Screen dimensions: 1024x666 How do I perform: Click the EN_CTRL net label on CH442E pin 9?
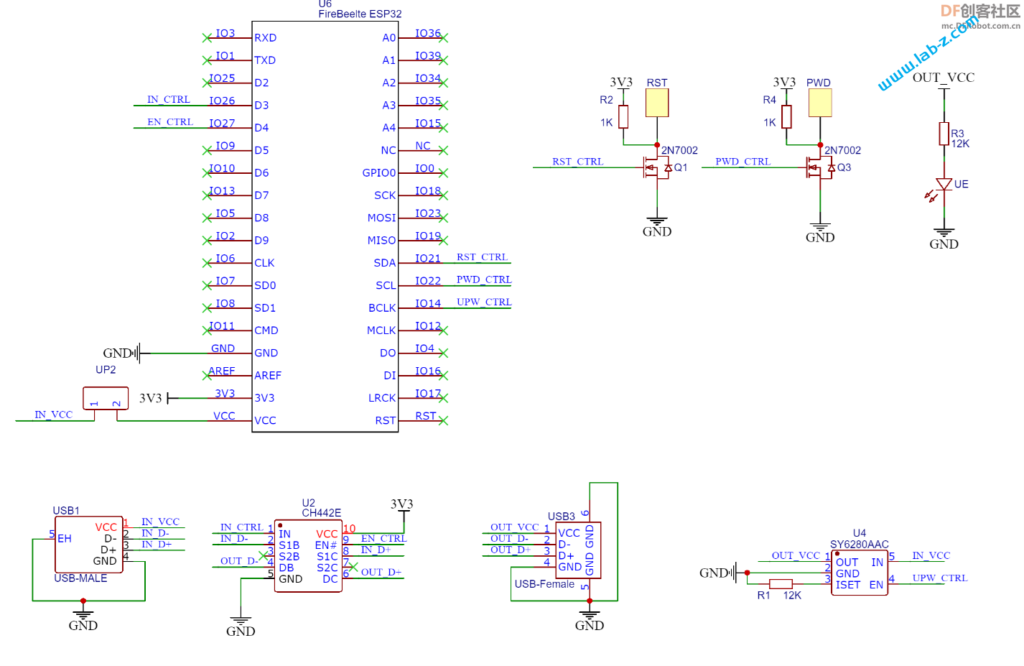pyautogui.click(x=383, y=538)
